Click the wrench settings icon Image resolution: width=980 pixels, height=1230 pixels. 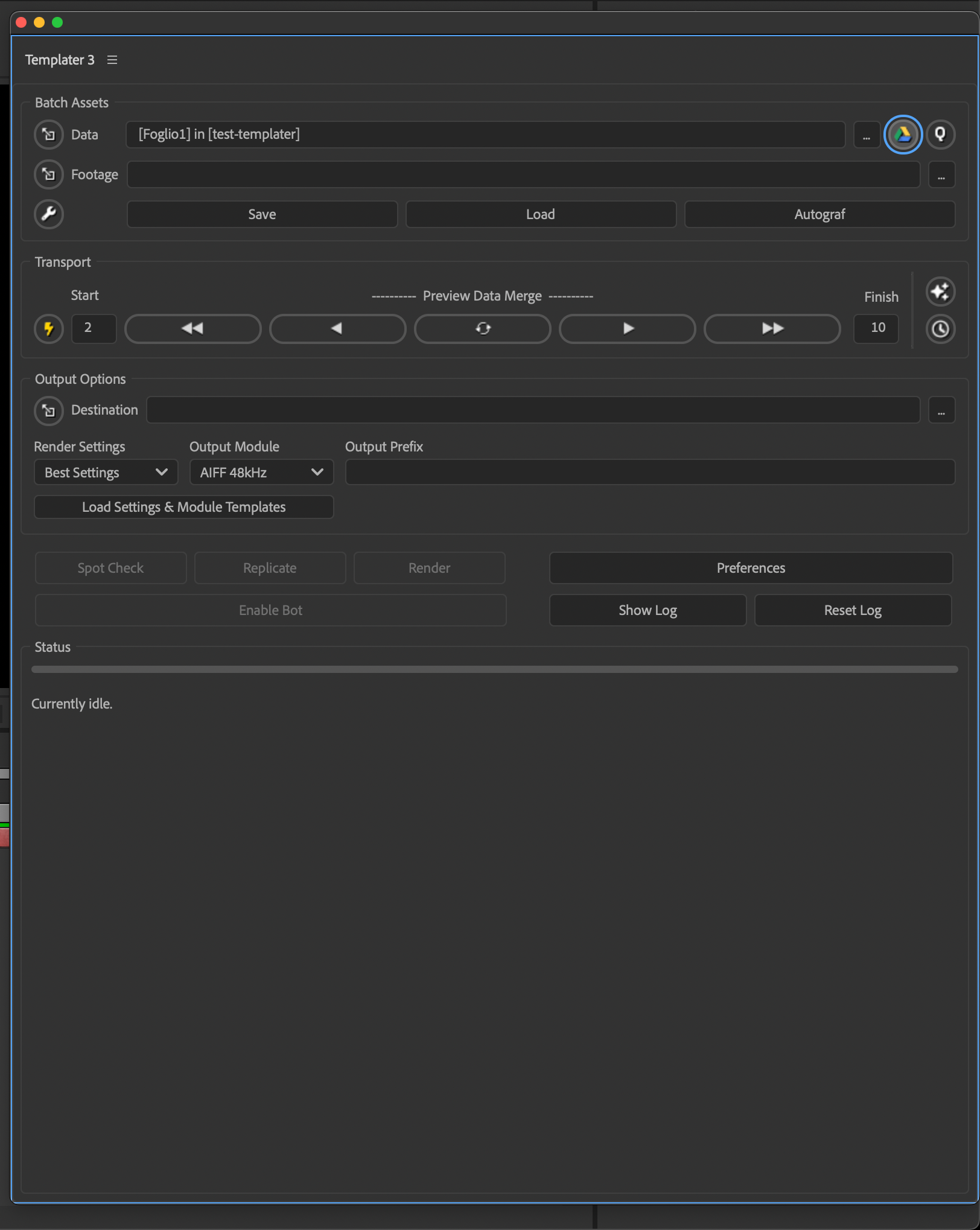[49, 214]
